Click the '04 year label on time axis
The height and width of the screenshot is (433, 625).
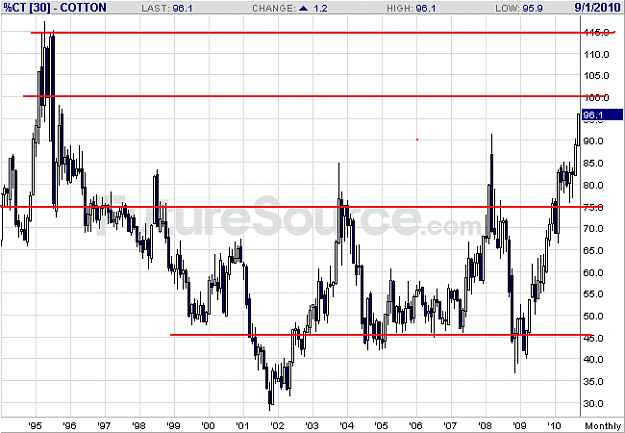pyautogui.click(x=346, y=425)
